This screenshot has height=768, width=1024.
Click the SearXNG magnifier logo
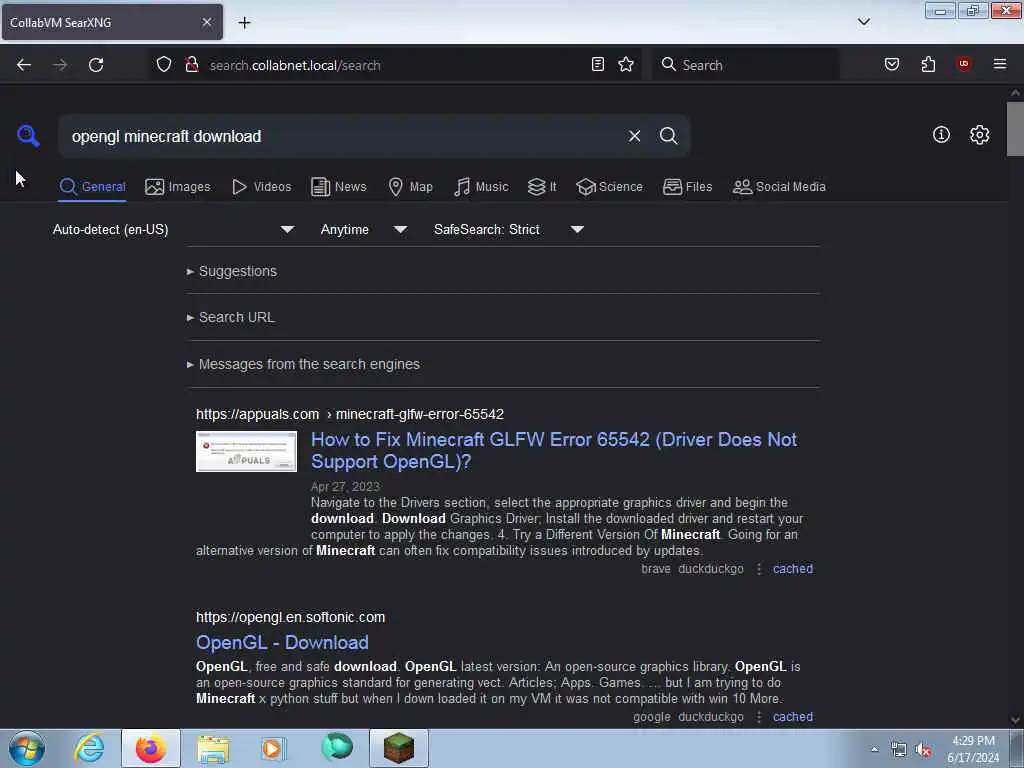[28, 135]
